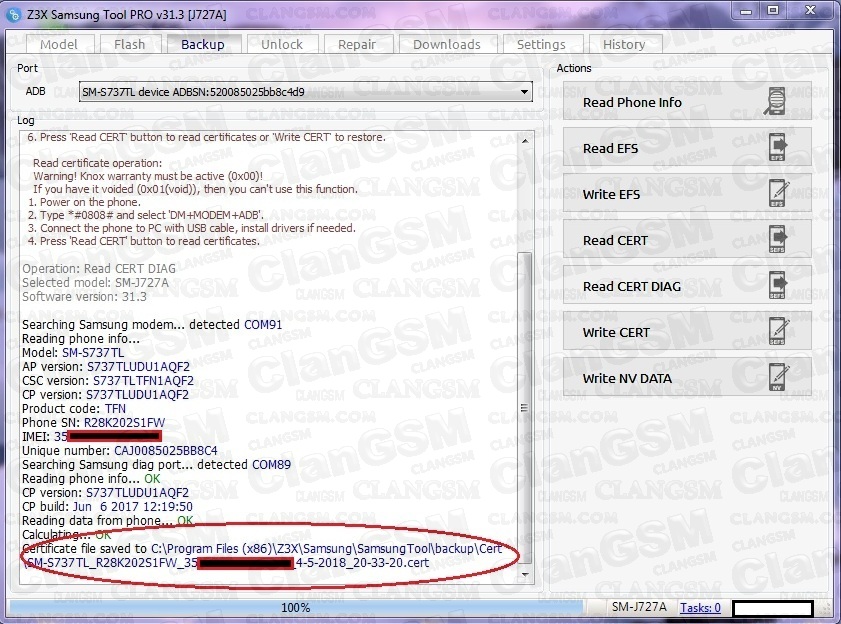Expand the ADB device dropdown arrow
This screenshot has width=841, height=624.
[x=524, y=92]
